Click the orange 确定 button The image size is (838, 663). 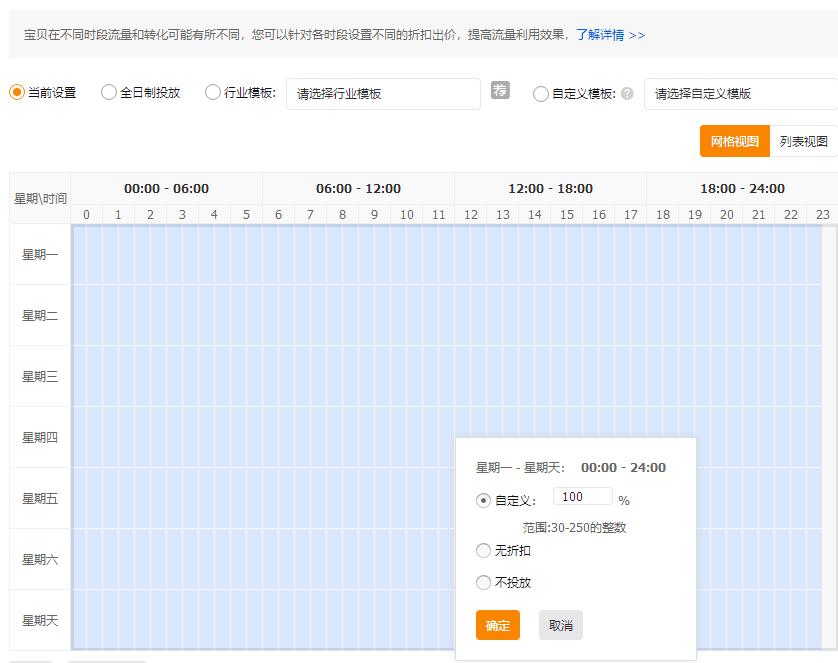(x=498, y=625)
